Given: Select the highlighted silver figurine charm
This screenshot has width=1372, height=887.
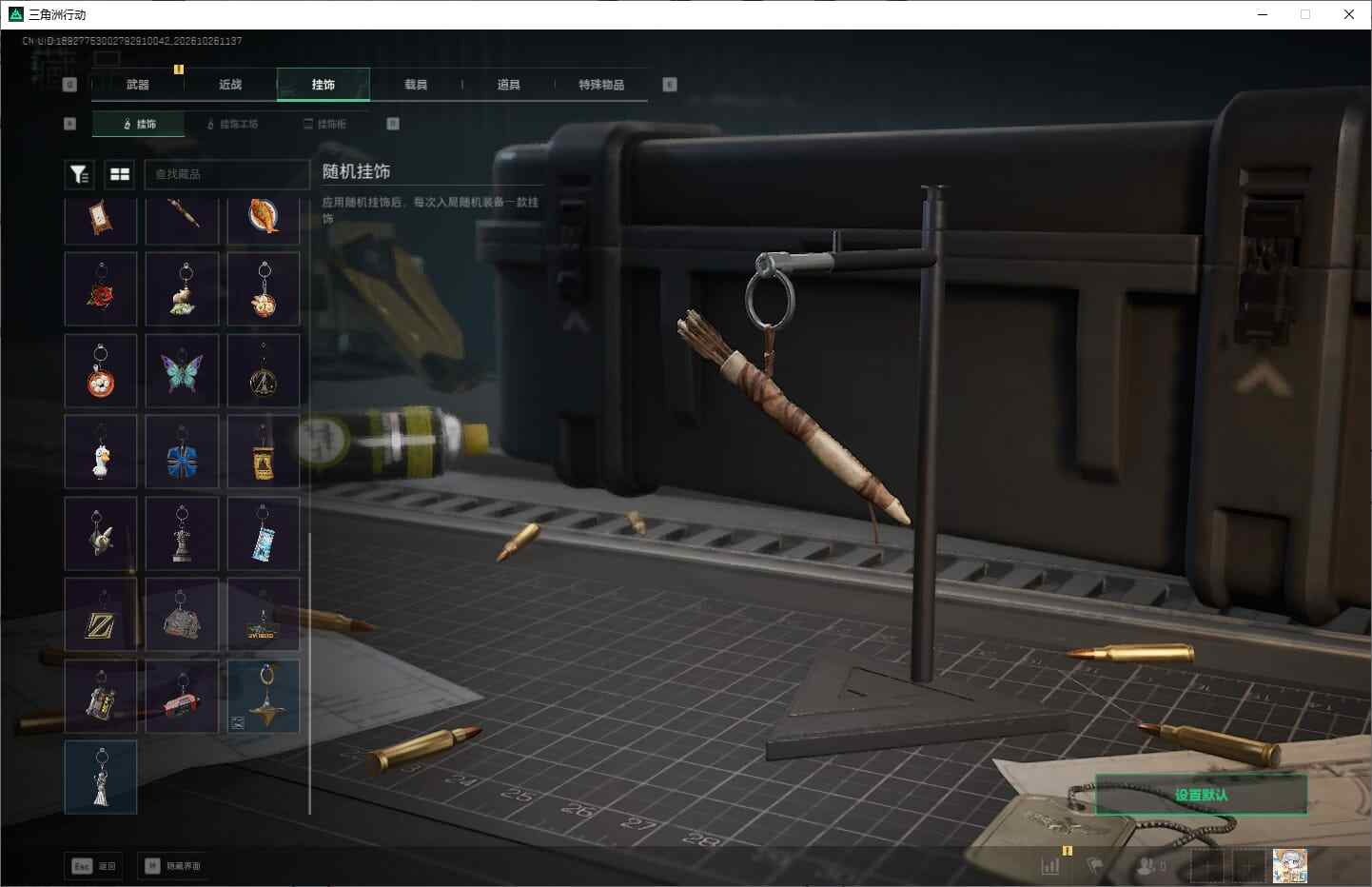Looking at the screenshot, I should click(101, 778).
